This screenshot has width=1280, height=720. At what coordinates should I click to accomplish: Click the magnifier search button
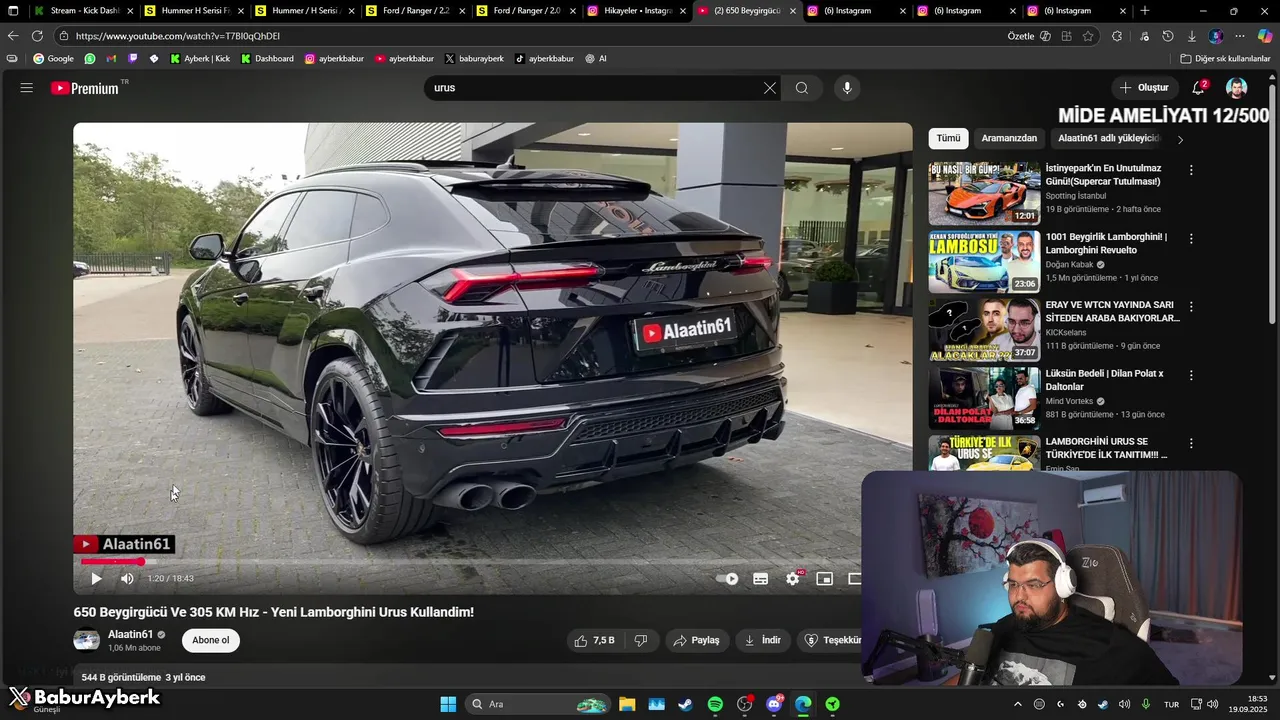(x=802, y=88)
